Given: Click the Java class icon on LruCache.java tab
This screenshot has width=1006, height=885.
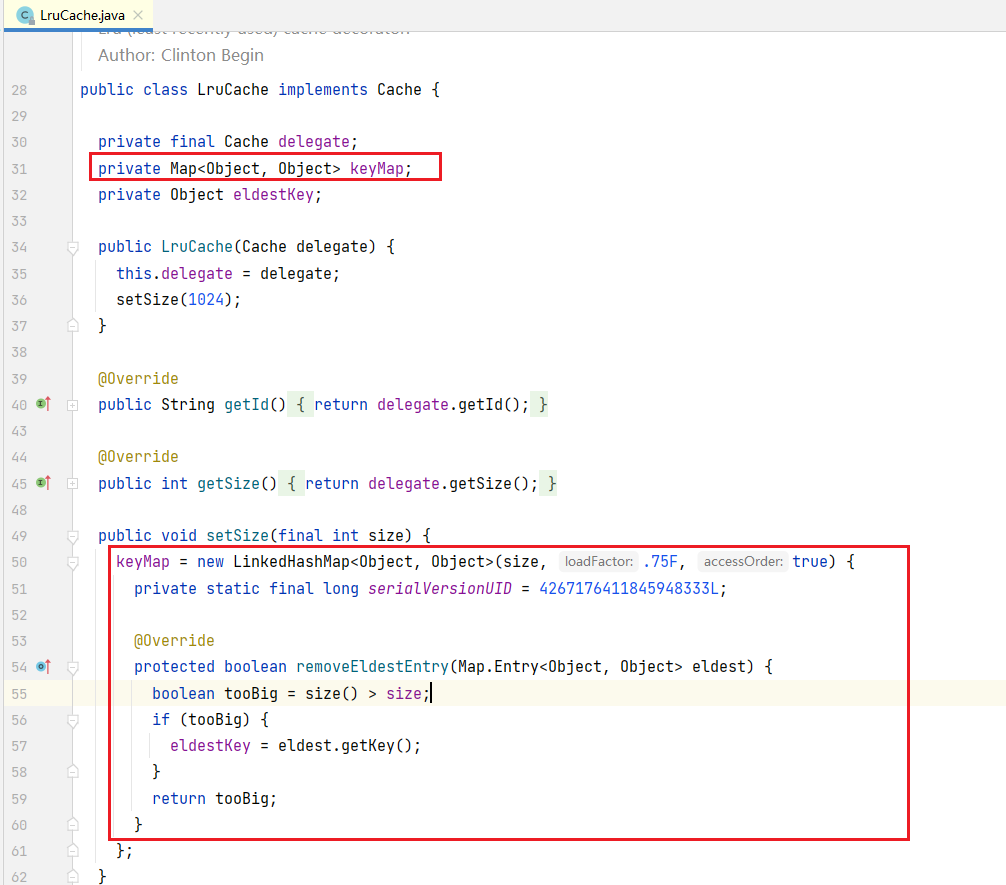Looking at the screenshot, I should coord(25,15).
